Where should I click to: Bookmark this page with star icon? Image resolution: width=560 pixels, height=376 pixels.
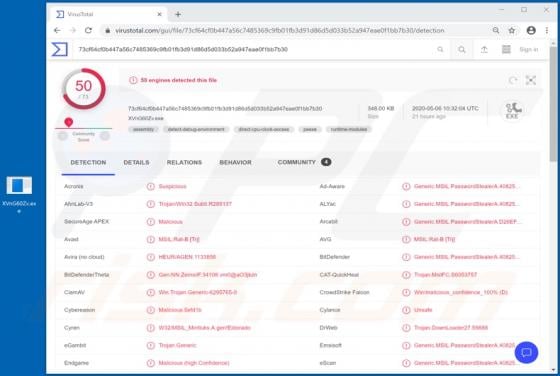[x=512, y=31]
